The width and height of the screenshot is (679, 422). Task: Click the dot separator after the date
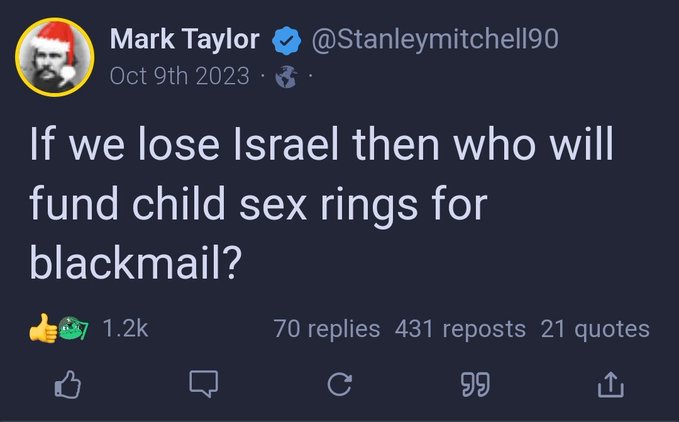(x=262, y=76)
